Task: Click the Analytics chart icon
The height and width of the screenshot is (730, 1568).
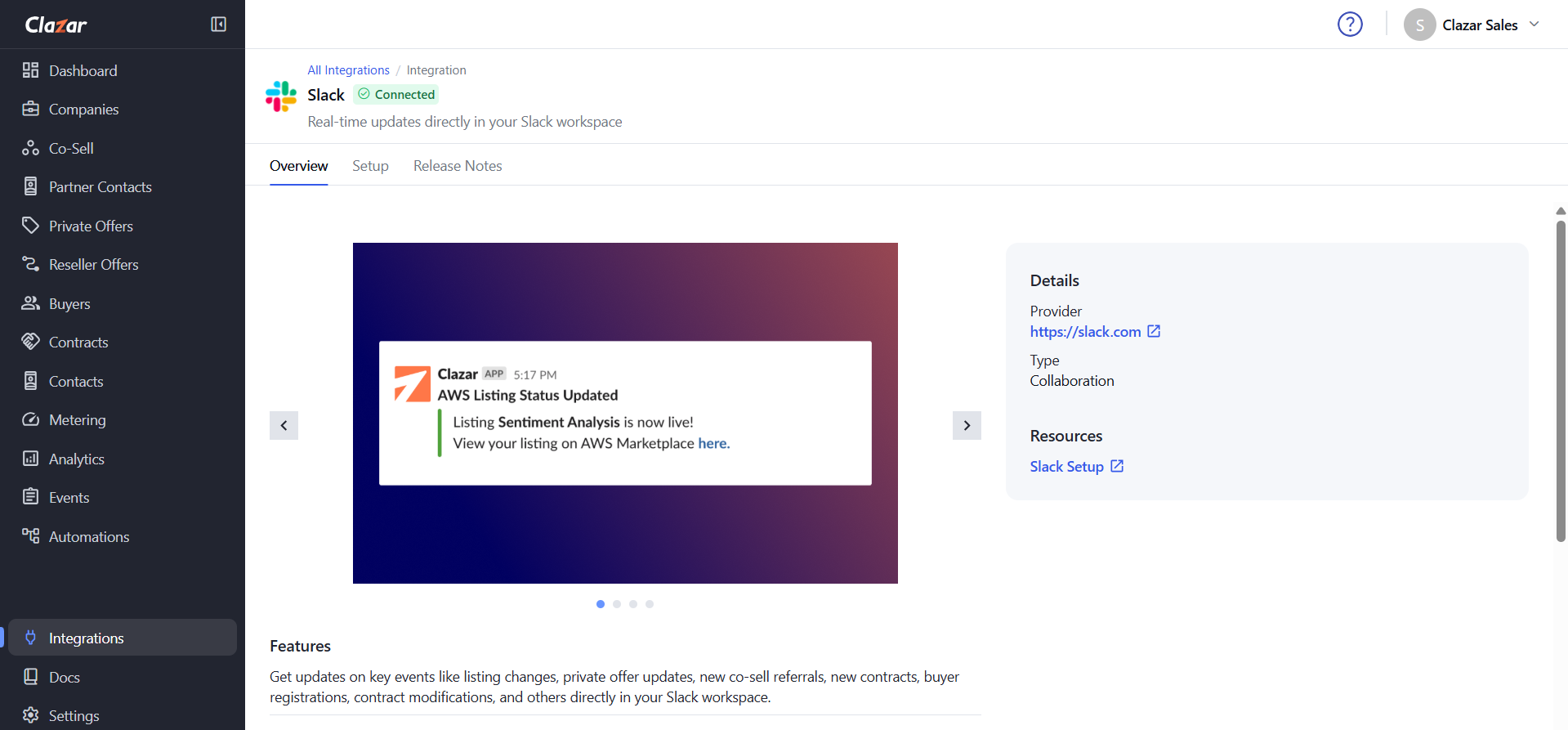Action: pyautogui.click(x=30, y=459)
